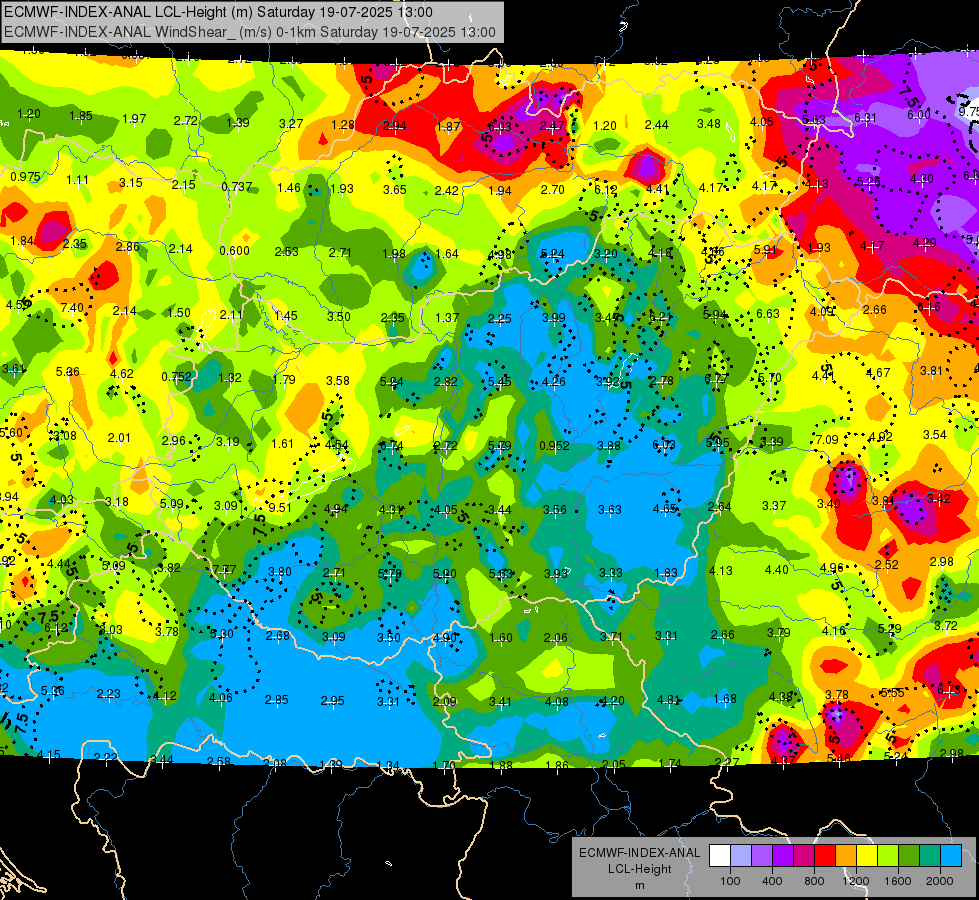Click the dark green legend swatch
The image size is (979, 900).
[x=909, y=855]
